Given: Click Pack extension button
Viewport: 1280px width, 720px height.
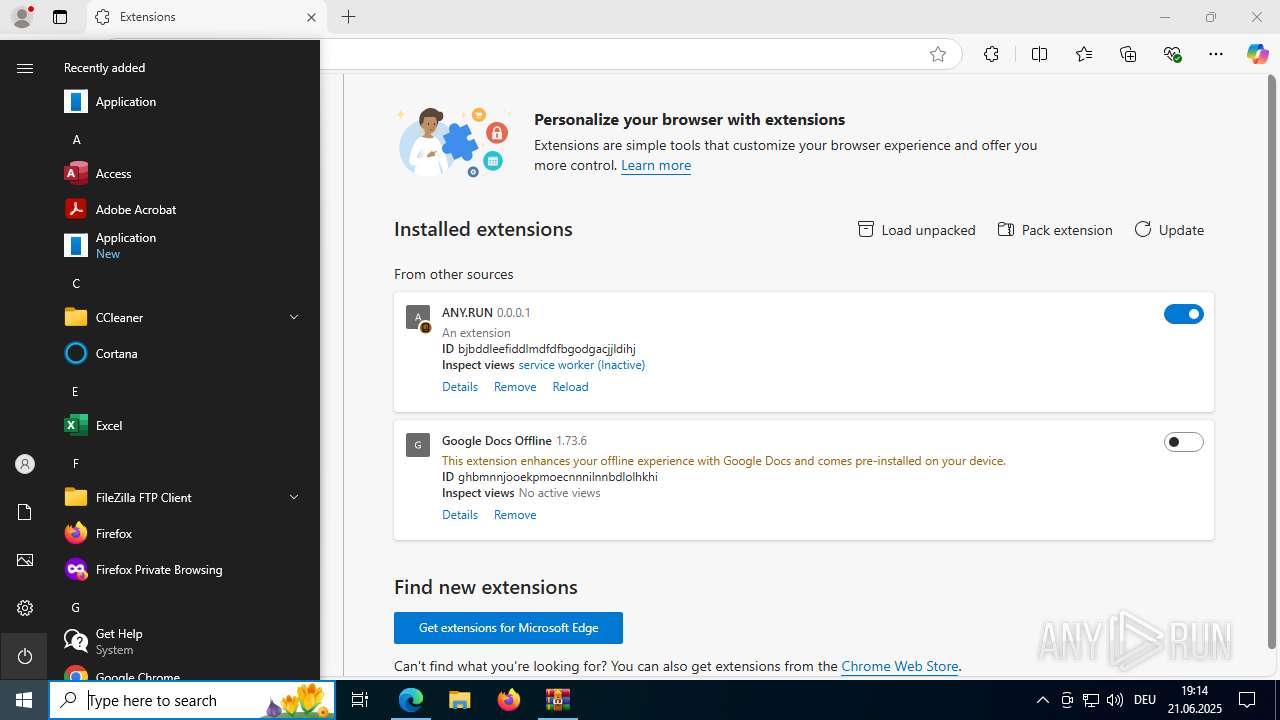Looking at the screenshot, I should (1055, 230).
